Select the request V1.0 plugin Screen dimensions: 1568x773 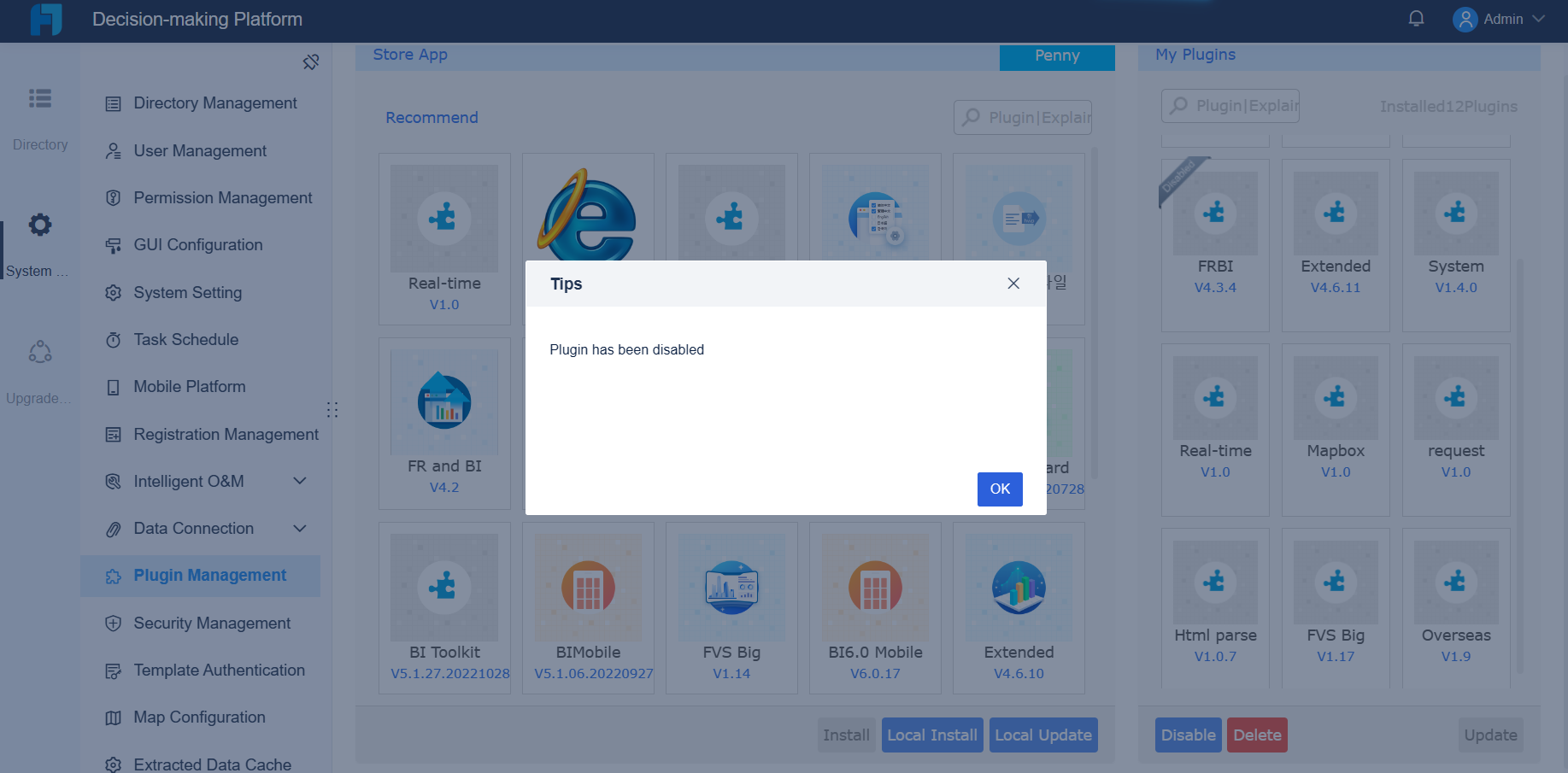pos(1456,430)
